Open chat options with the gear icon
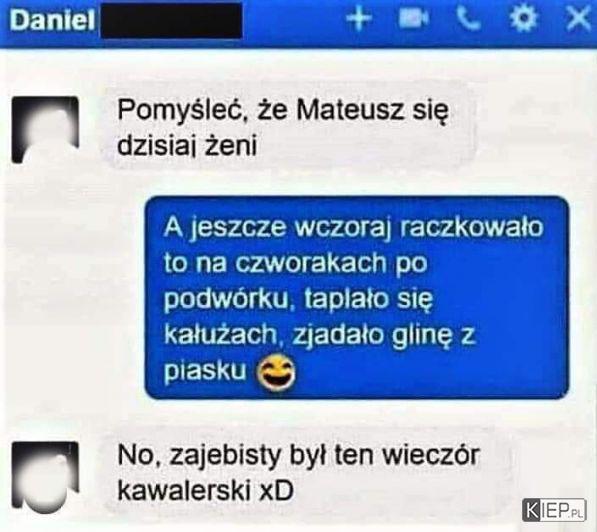 524,18
